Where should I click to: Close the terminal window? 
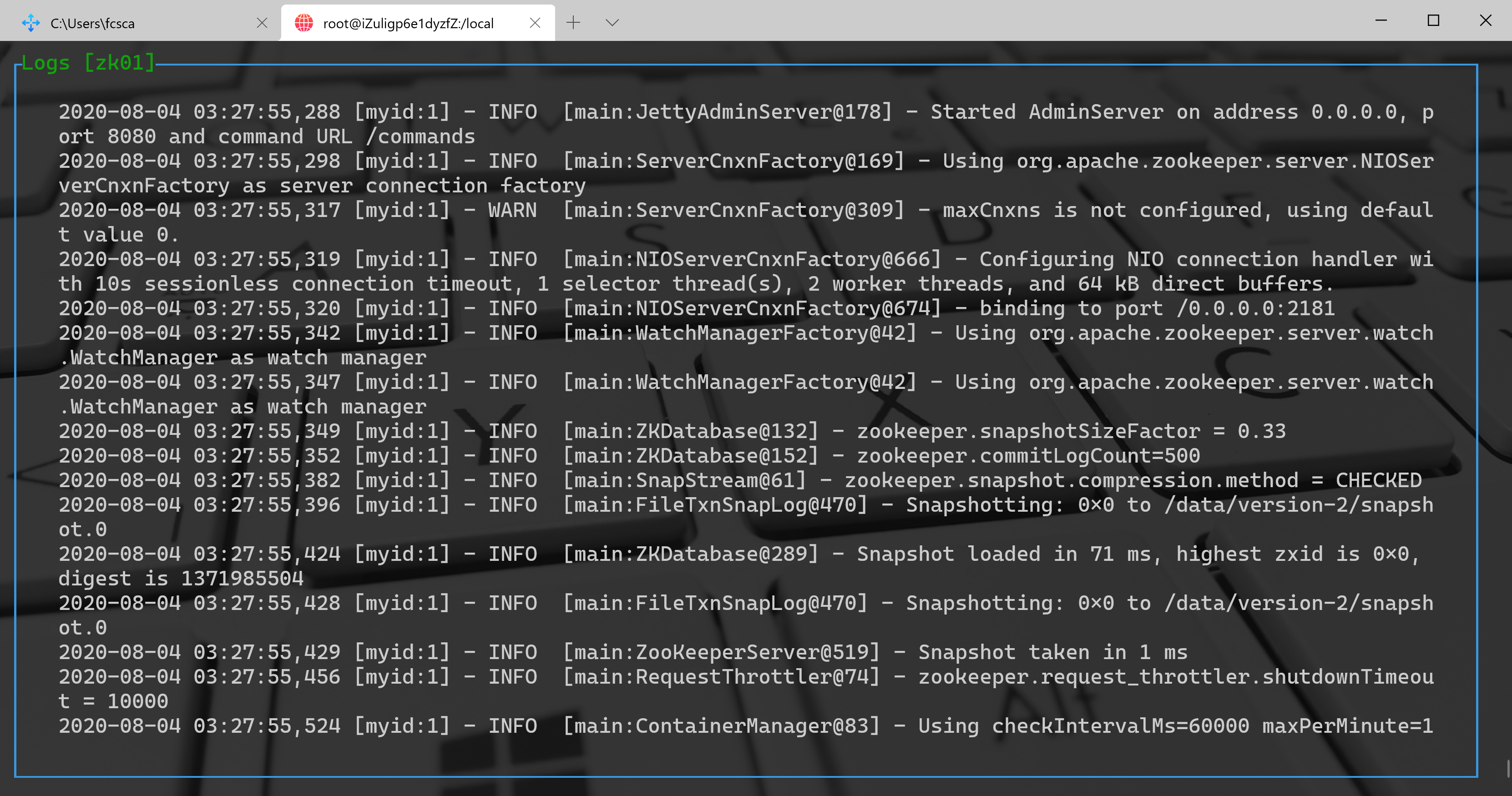[x=1485, y=21]
